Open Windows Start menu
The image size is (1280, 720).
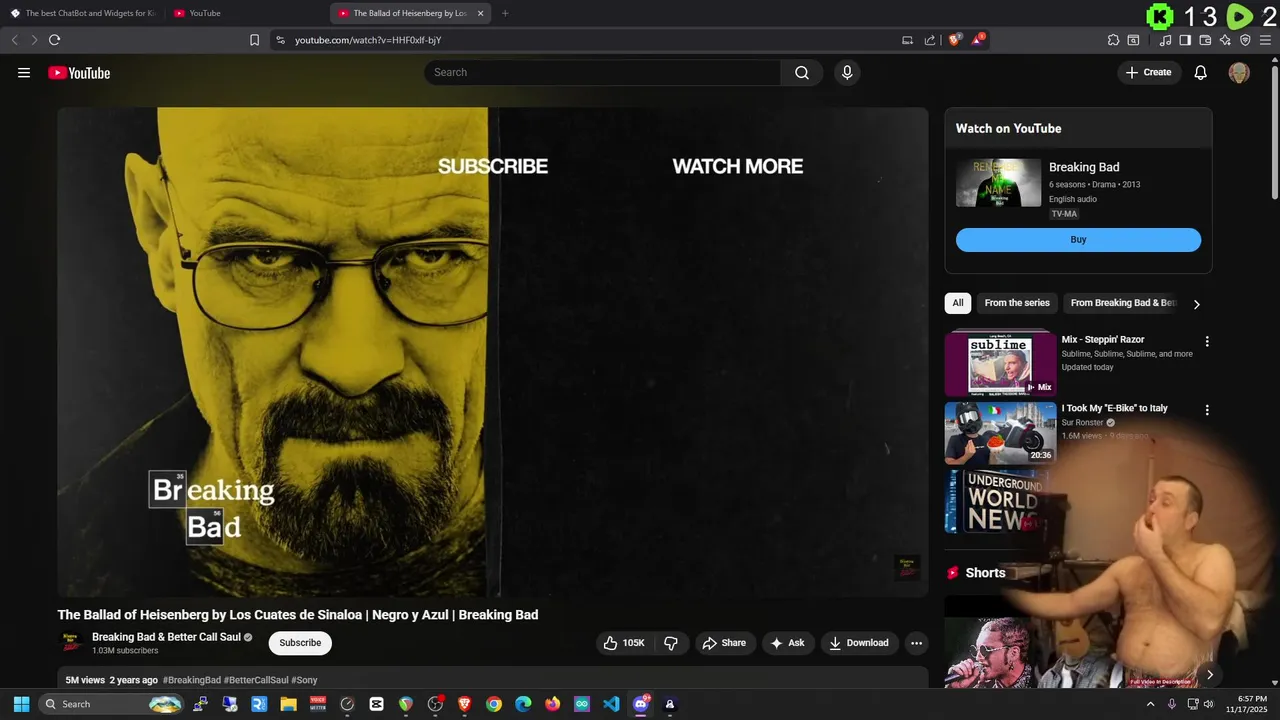[21, 704]
